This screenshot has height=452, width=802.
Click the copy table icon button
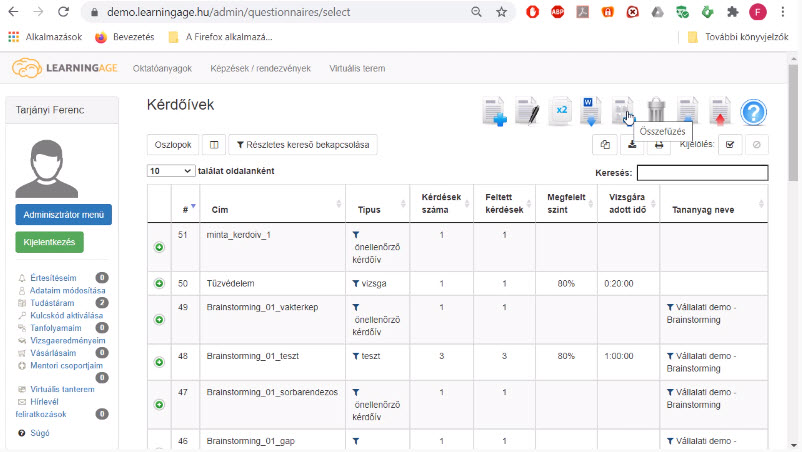[605, 145]
